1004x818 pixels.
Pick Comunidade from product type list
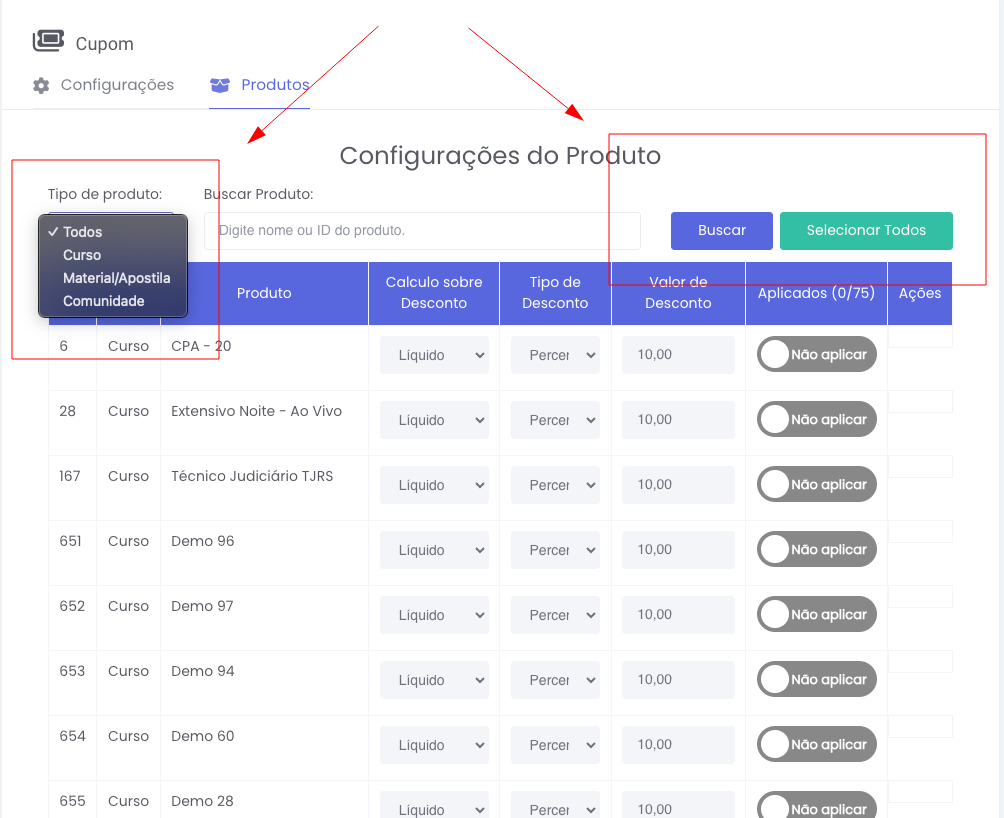click(103, 301)
